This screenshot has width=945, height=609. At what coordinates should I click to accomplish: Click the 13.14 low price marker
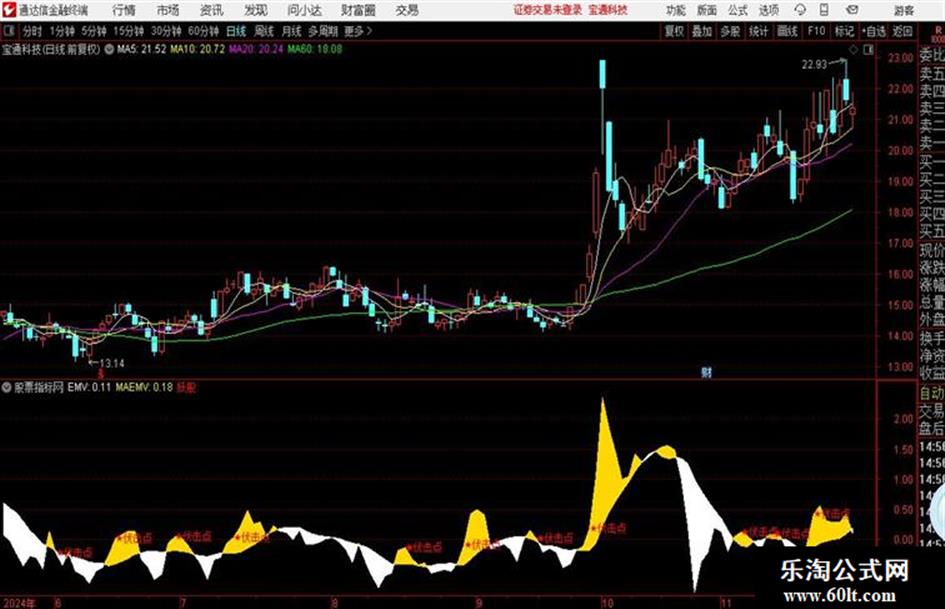(x=112, y=363)
